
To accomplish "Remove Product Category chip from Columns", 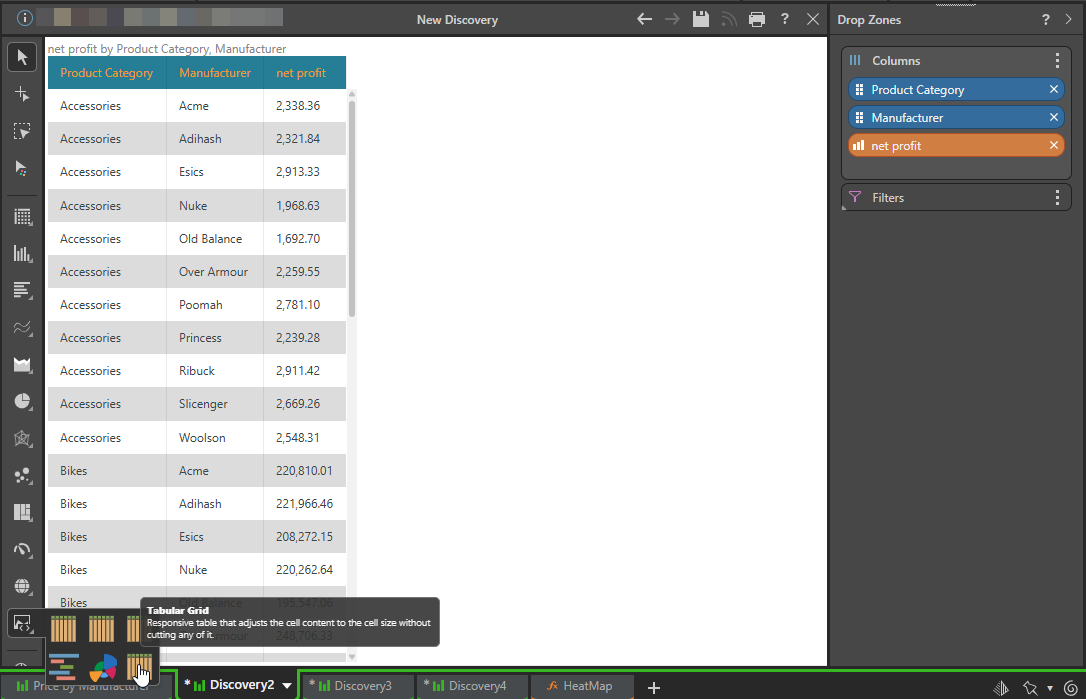I will (1053, 89).
